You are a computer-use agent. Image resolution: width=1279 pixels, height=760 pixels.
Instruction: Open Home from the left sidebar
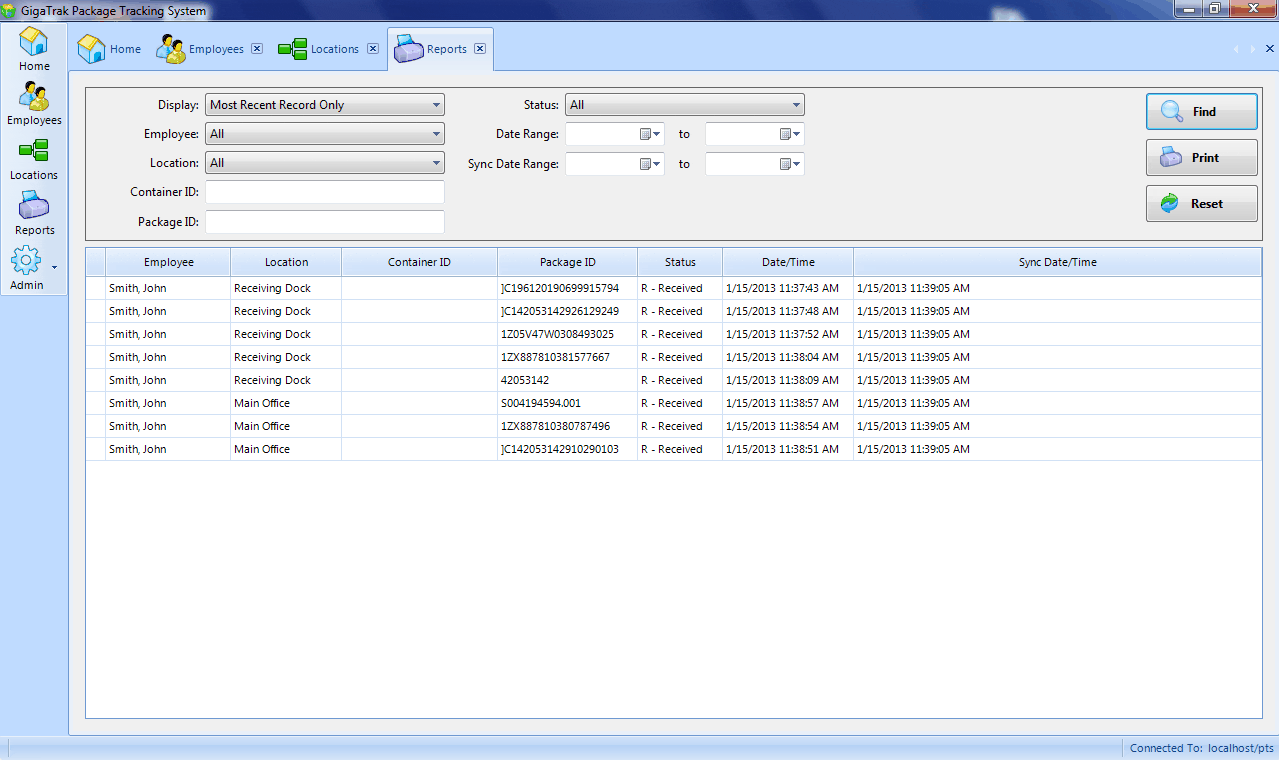coord(34,46)
